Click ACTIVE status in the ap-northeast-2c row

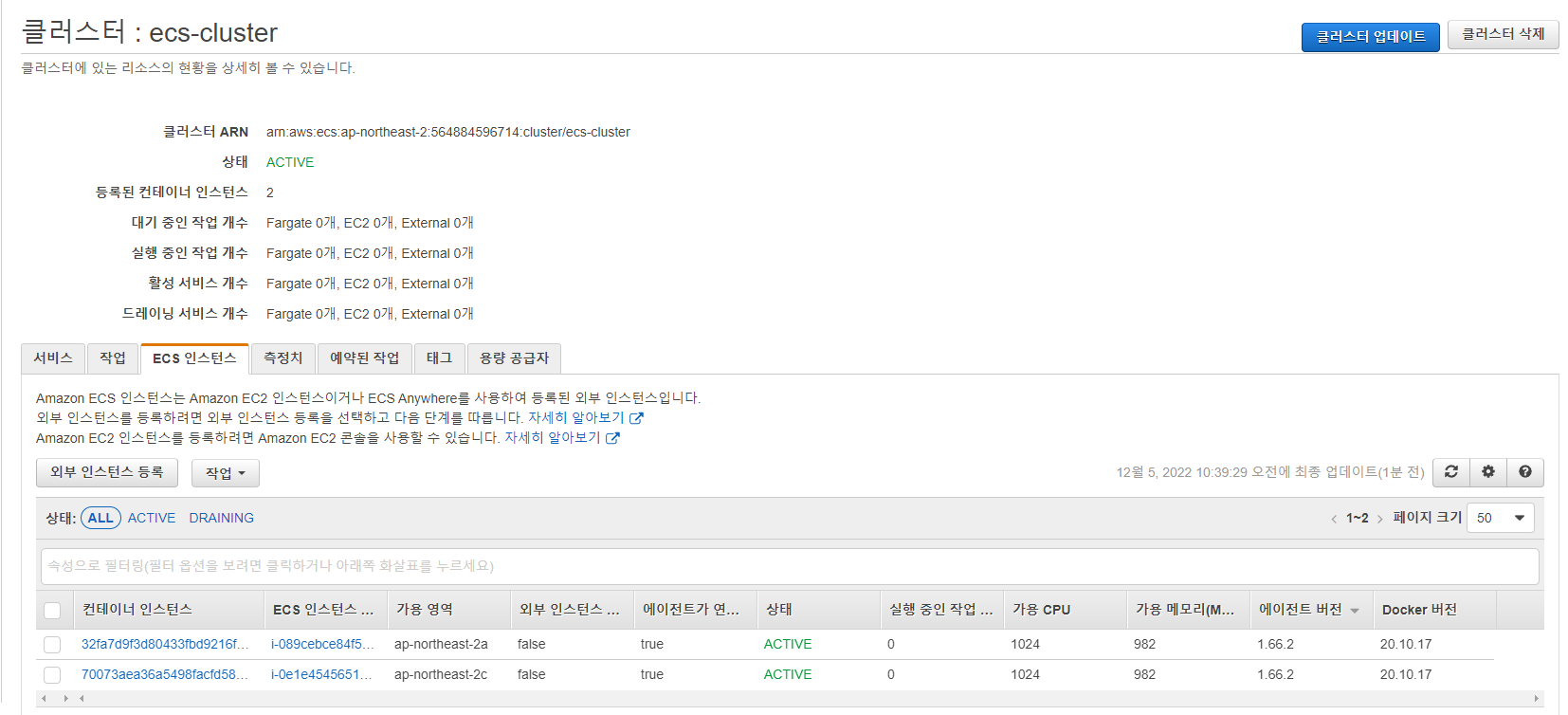click(x=788, y=675)
